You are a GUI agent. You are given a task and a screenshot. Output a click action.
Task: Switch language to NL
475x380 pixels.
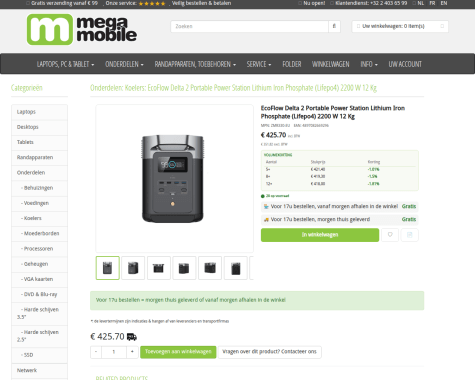pyautogui.click(x=421, y=3)
